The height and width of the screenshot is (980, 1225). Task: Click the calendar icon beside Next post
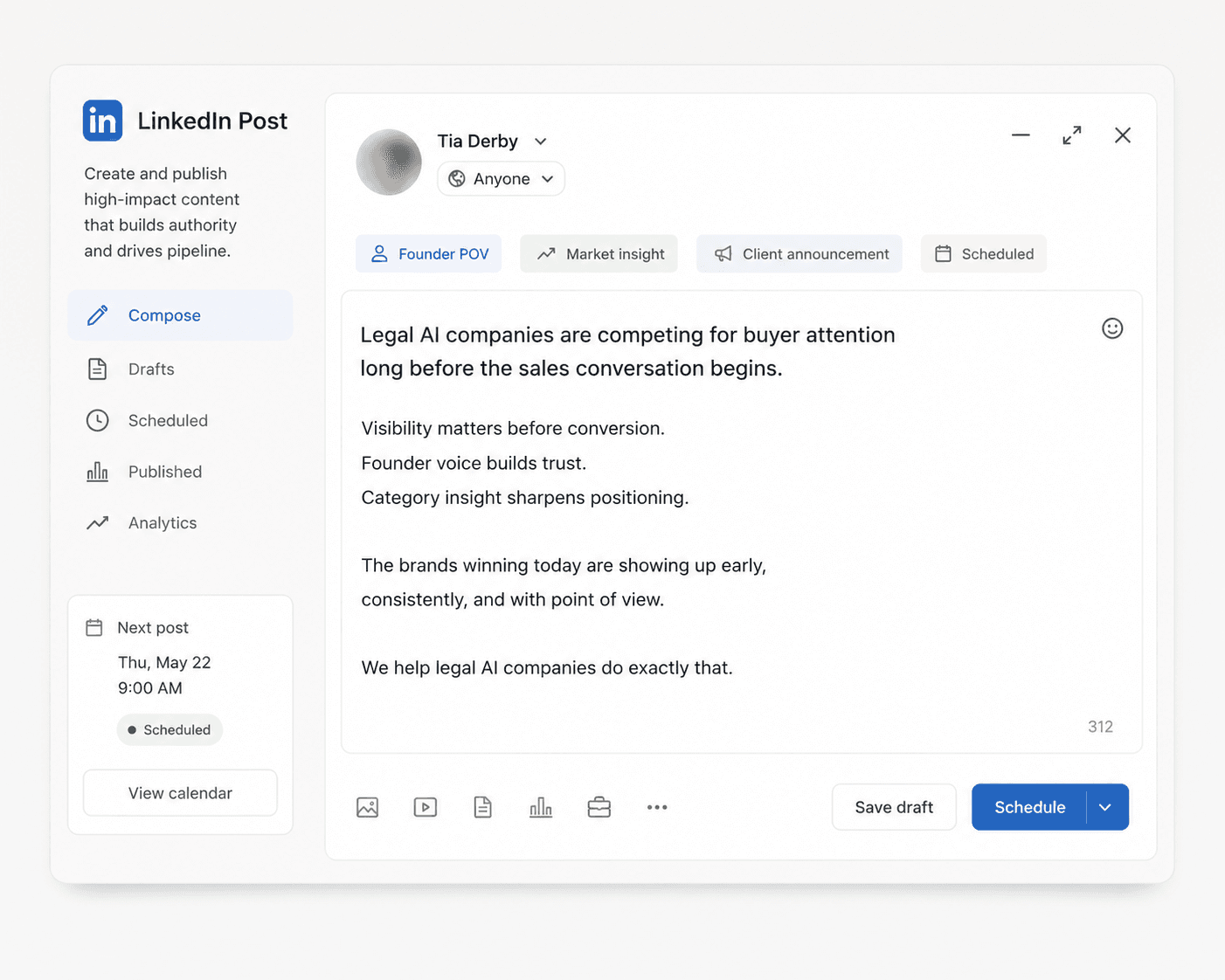click(94, 627)
